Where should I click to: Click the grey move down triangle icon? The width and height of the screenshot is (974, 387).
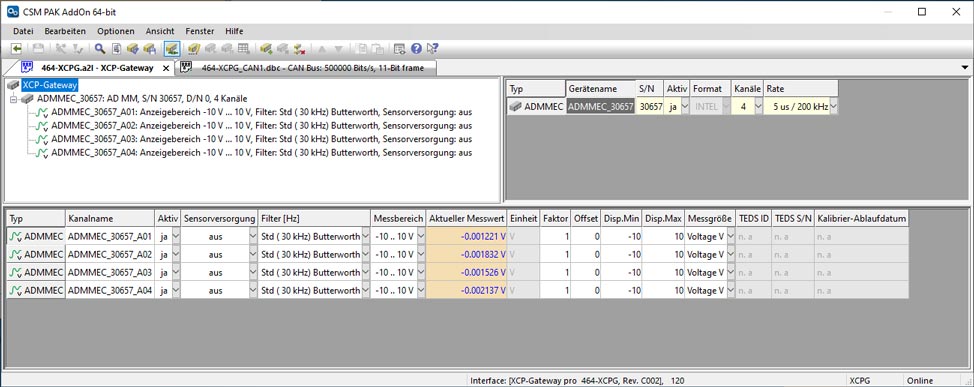pos(339,48)
